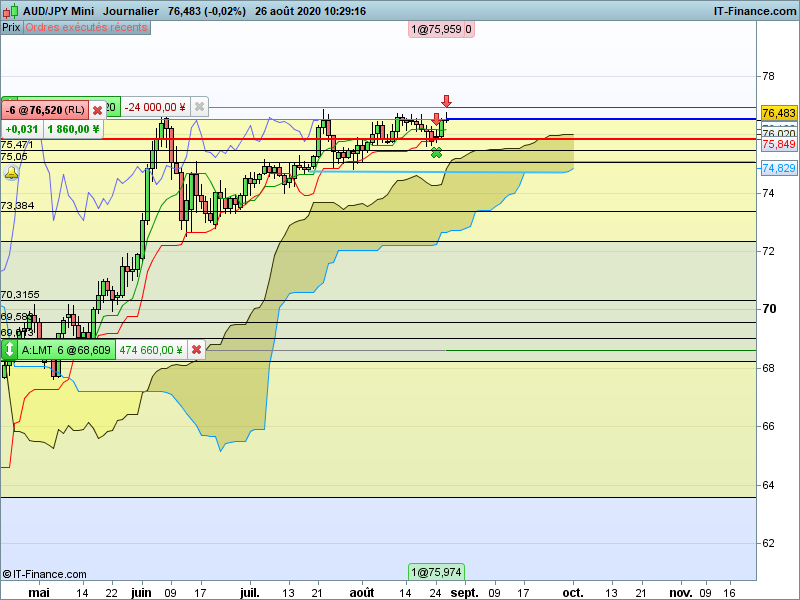Click the up-down arrow icon on limit order
Image resolution: width=800 pixels, height=600 pixels.
tap(9, 350)
